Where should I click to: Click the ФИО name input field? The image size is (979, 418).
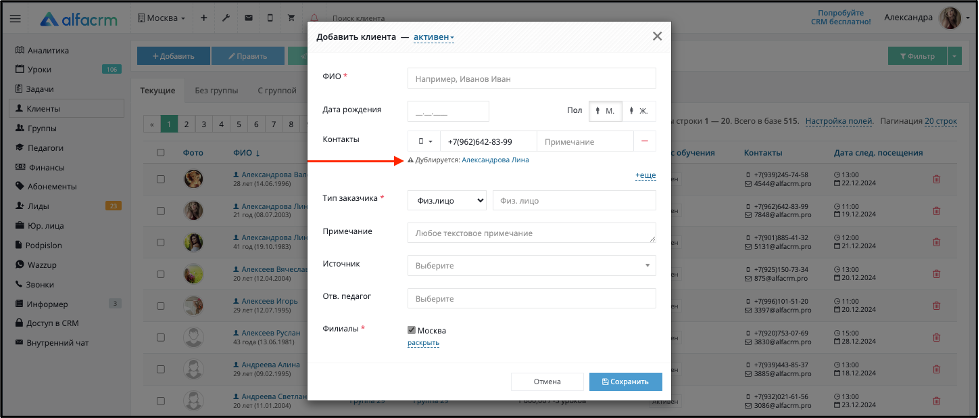point(531,79)
